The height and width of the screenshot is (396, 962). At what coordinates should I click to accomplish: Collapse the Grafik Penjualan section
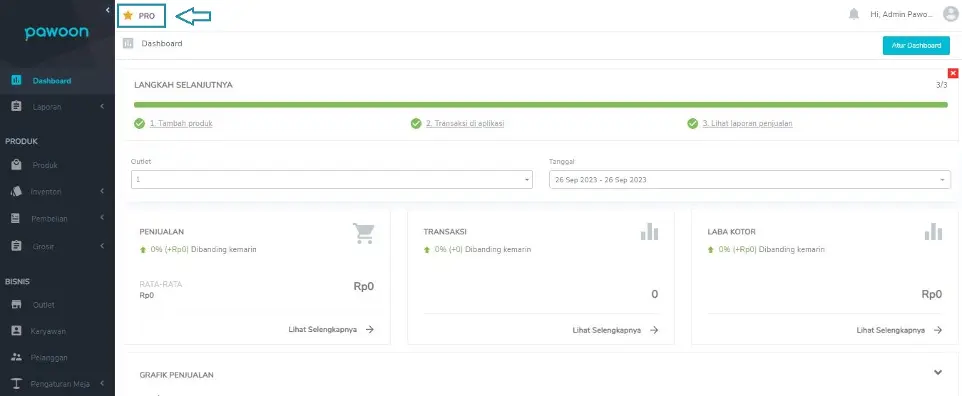pos(937,372)
